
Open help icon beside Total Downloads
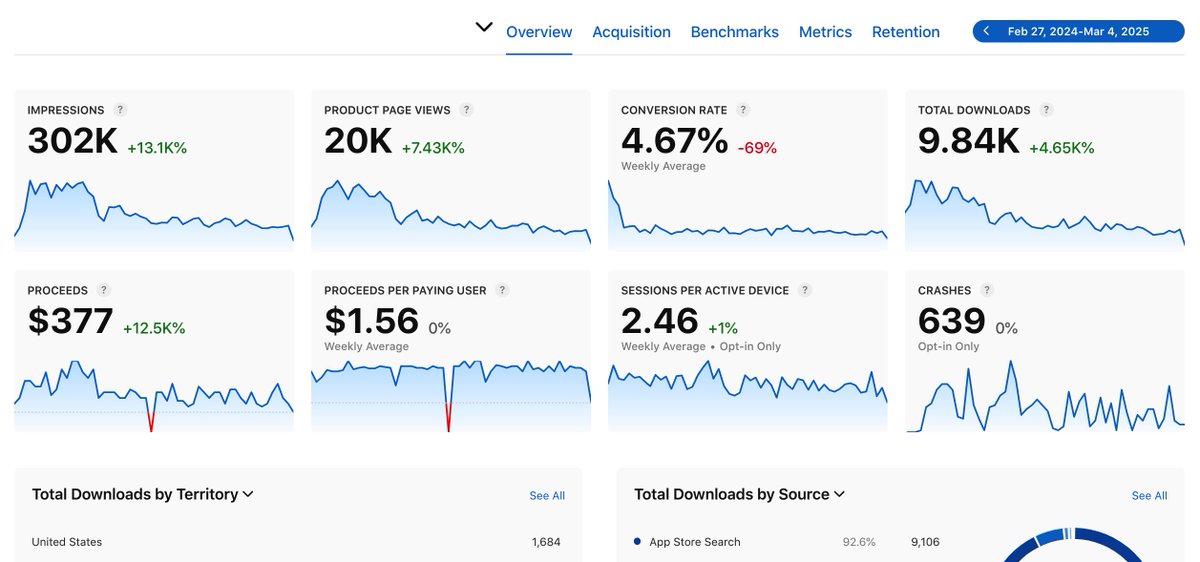(x=1046, y=110)
